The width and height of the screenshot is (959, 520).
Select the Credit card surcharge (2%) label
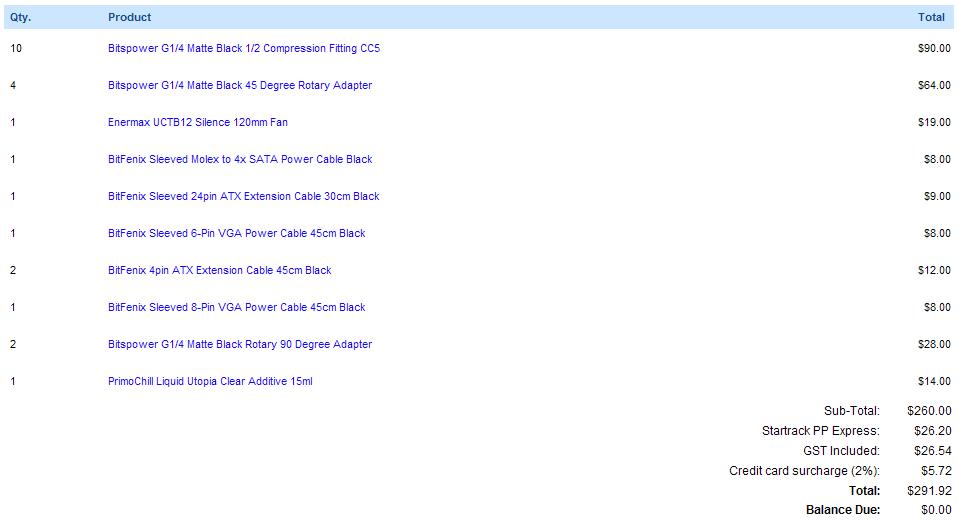tap(804, 471)
